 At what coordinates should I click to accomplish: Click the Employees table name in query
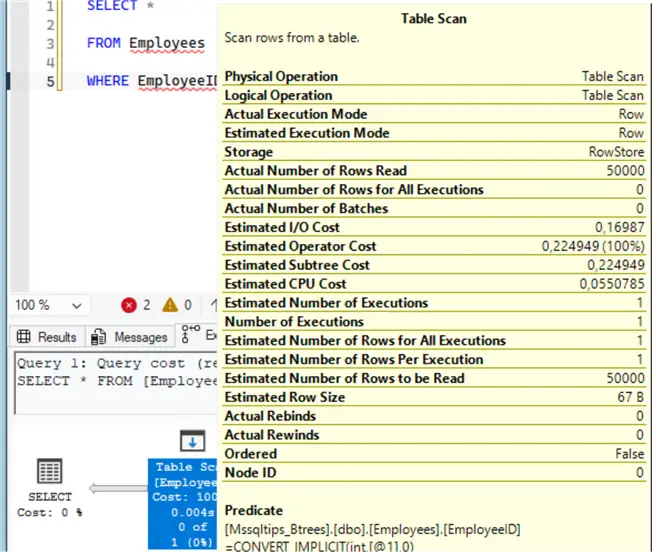click(167, 43)
